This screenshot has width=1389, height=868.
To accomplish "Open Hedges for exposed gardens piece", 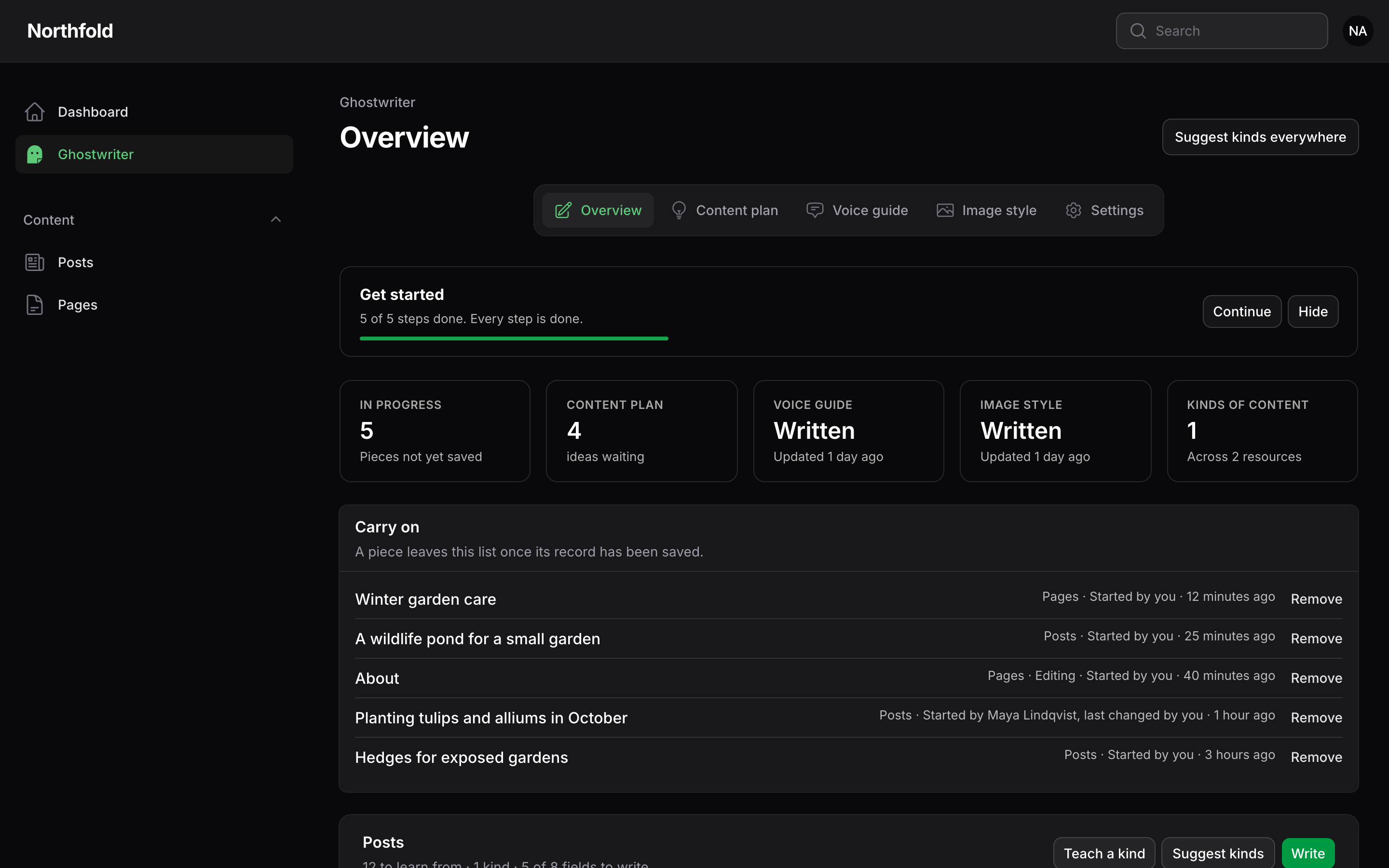I will (x=462, y=757).
